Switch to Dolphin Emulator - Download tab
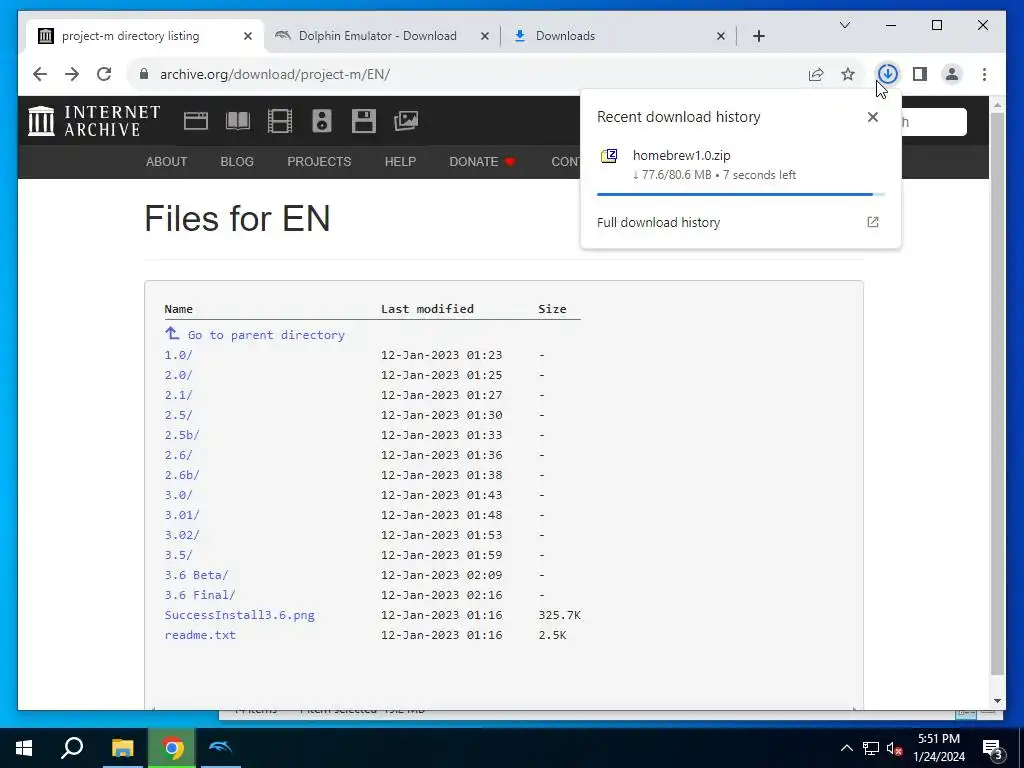The height and width of the screenshot is (768, 1024). point(377,36)
